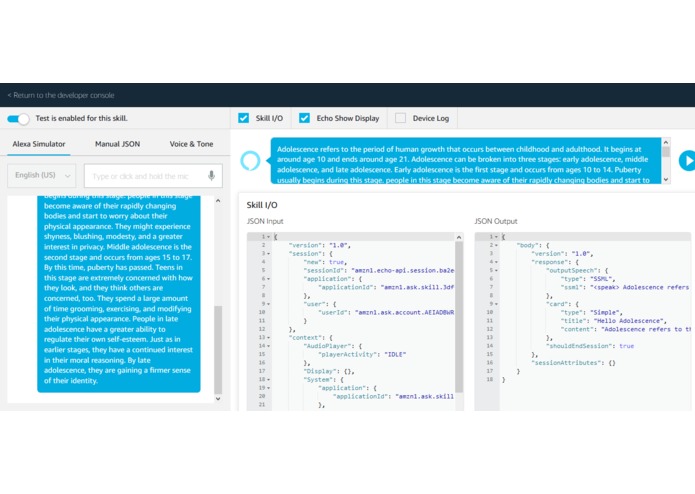
Task: Click chat history scrollbar down arrow
Action: pyautogui.click(x=218, y=398)
